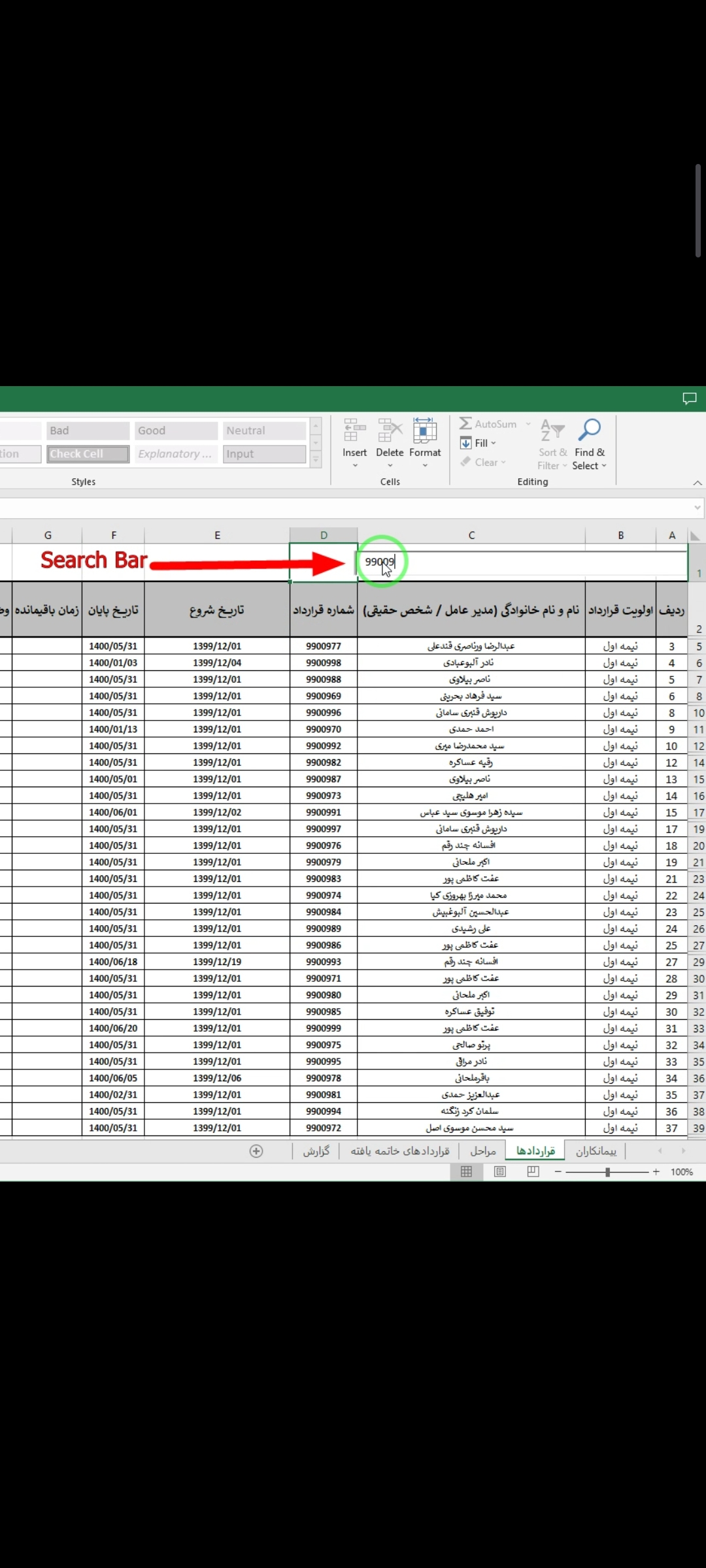Click the search bar cell containing 99009

point(522,562)
